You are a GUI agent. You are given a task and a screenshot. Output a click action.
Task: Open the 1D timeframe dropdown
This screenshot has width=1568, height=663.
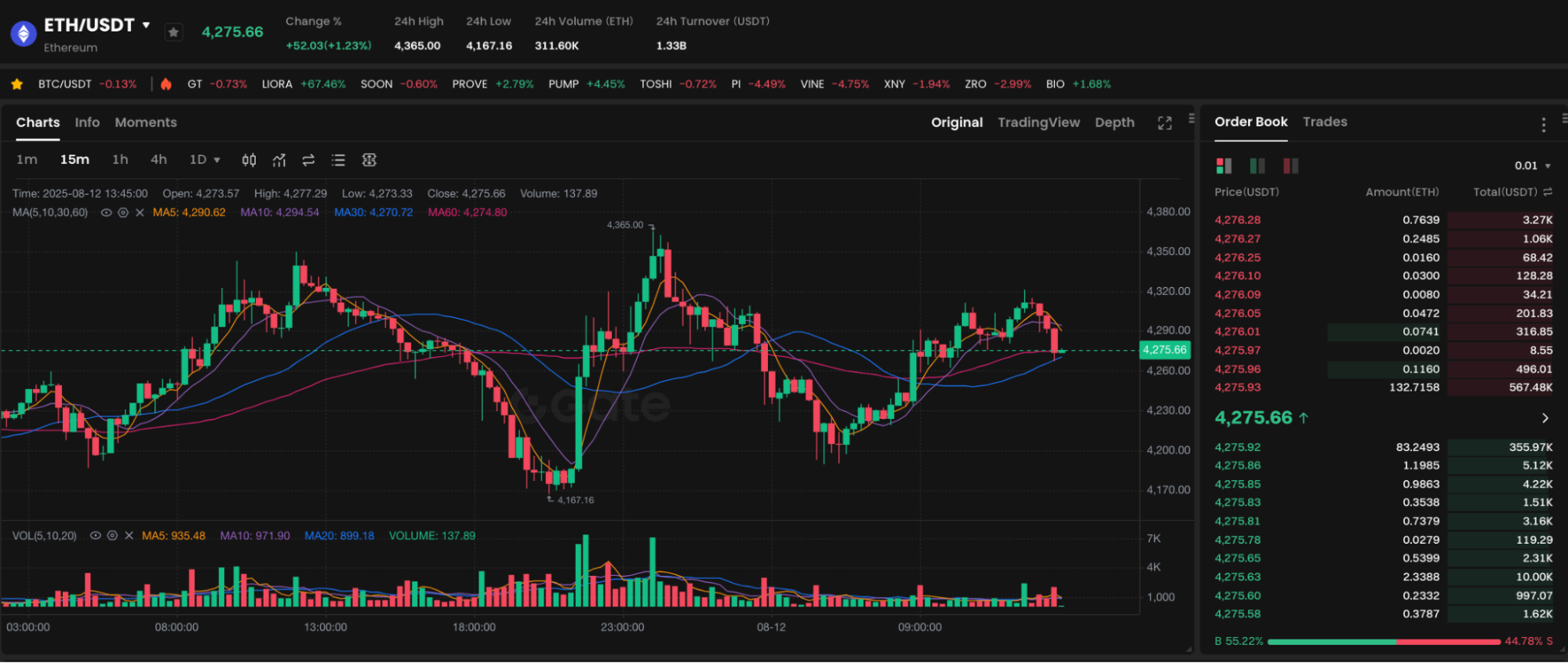click(x=205, y=160)
